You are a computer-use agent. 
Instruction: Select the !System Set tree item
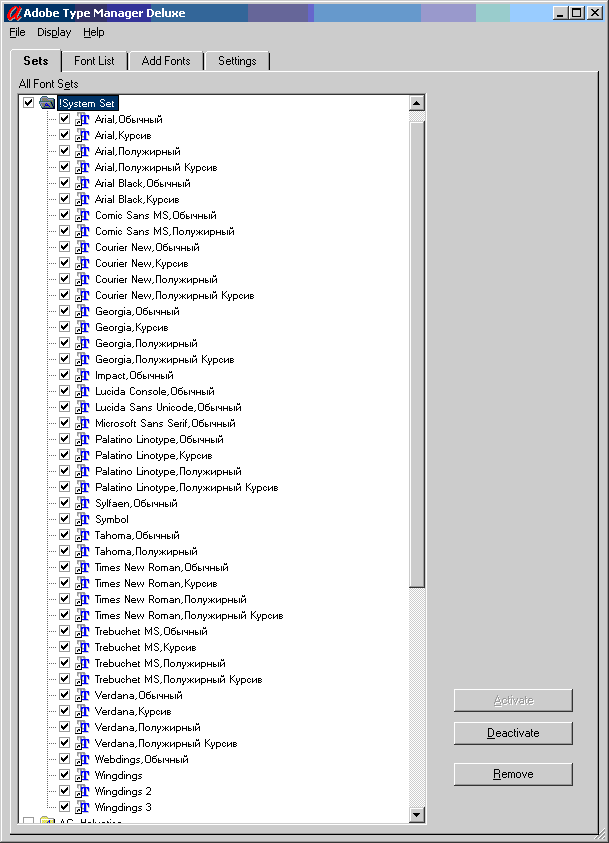click(87, 103)
